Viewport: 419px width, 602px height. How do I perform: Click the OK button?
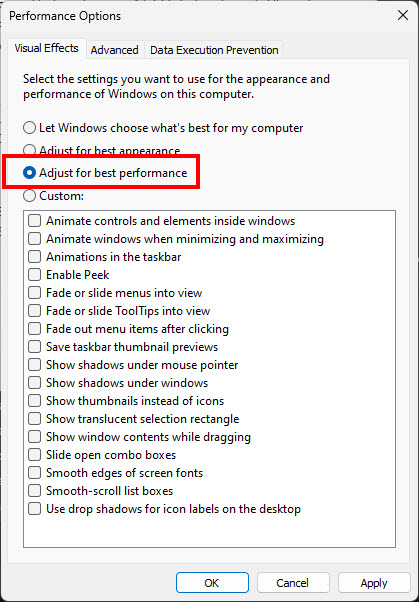point(212,583)
